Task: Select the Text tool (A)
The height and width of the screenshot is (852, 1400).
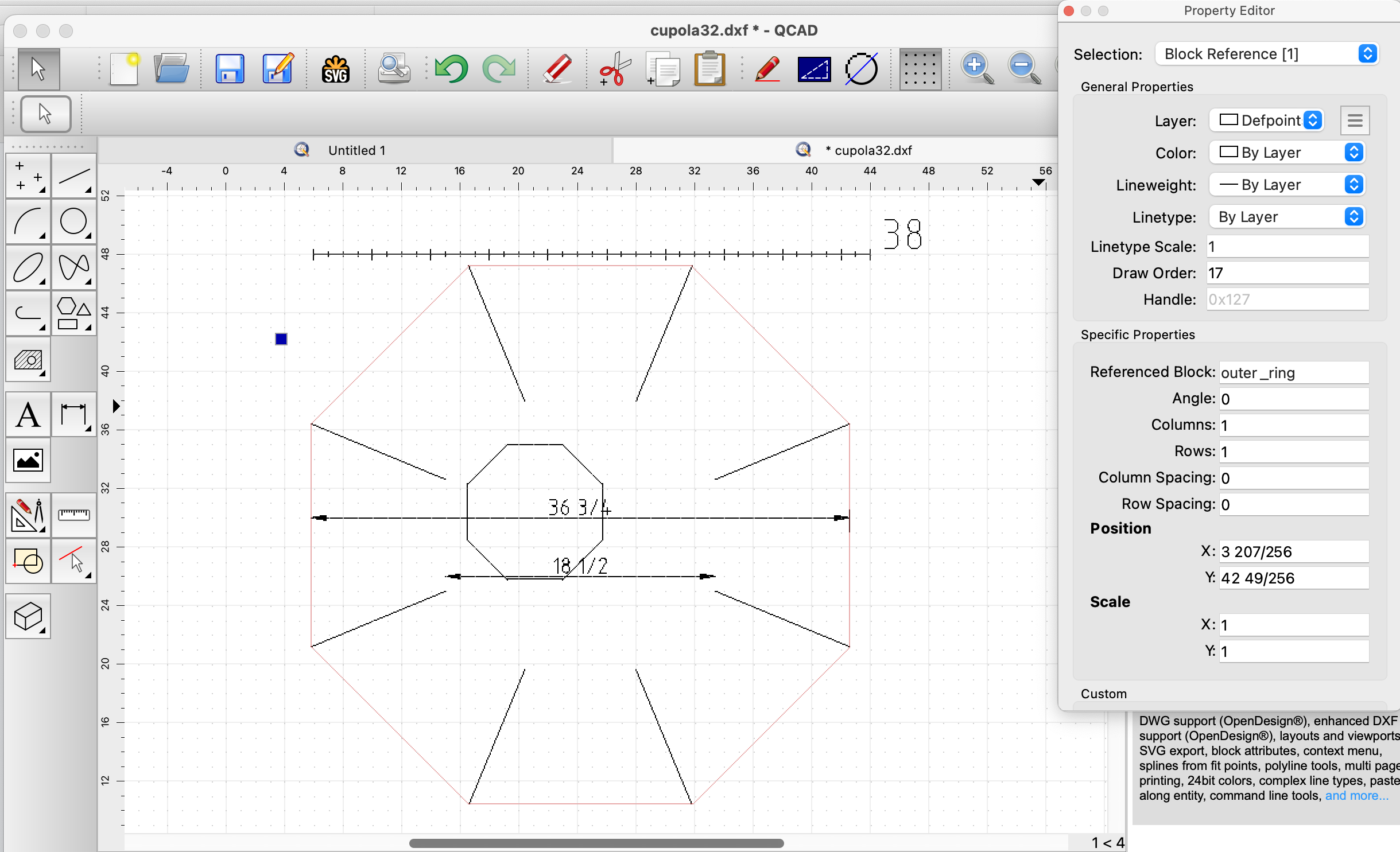Action: (x=28, y=415)
